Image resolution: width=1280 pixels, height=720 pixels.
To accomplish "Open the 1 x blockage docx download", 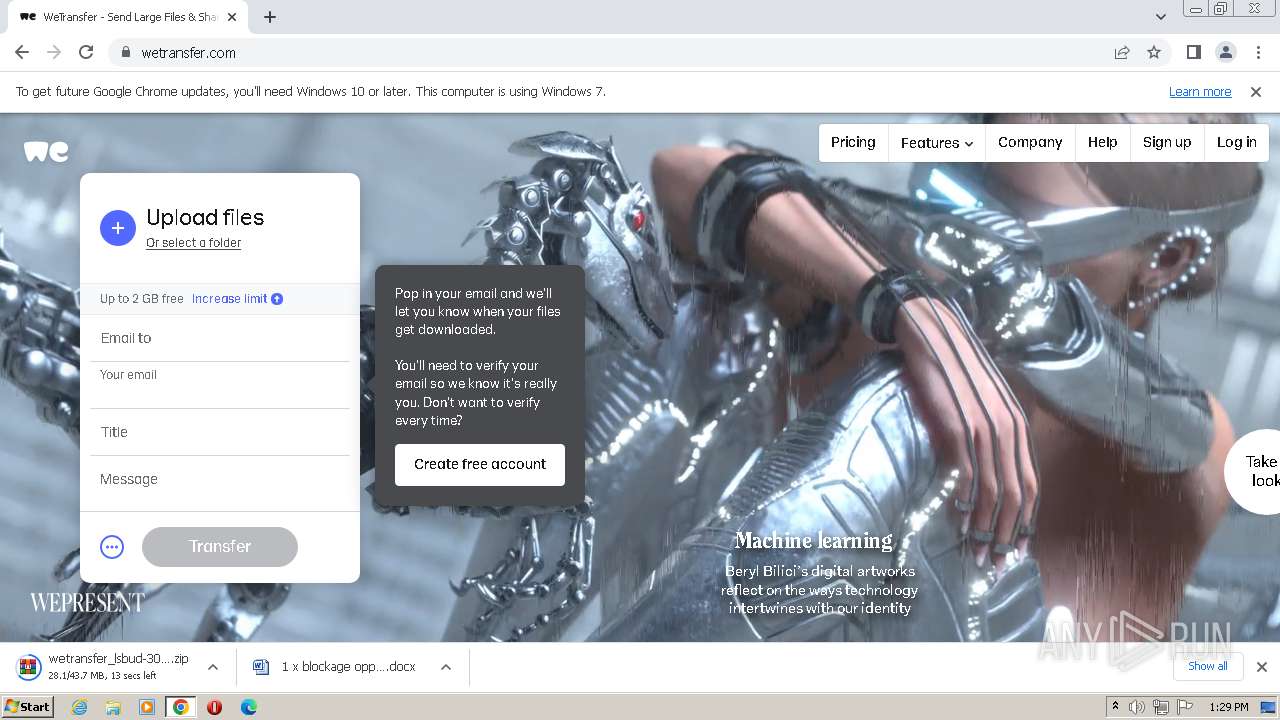I will pos(335,666).
